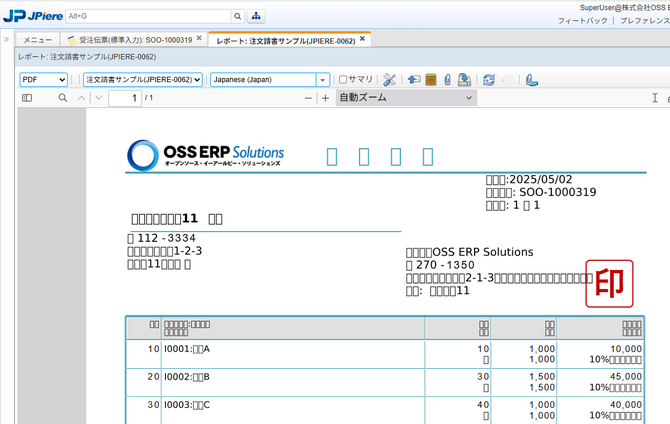Image resolution: width=670 pixels, height=424 pixels.
Task: Click the JPiere logo
Action: (x=32, y=16)
